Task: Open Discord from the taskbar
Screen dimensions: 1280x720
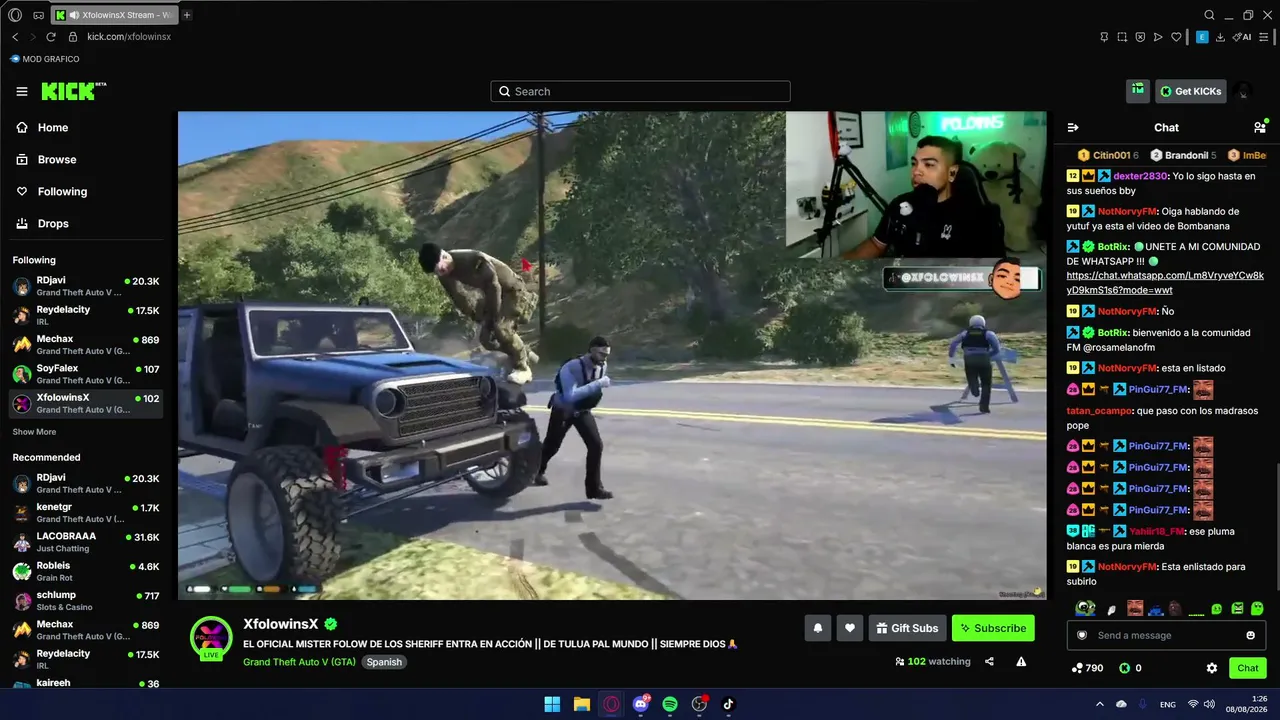Action: coord(641,704)
